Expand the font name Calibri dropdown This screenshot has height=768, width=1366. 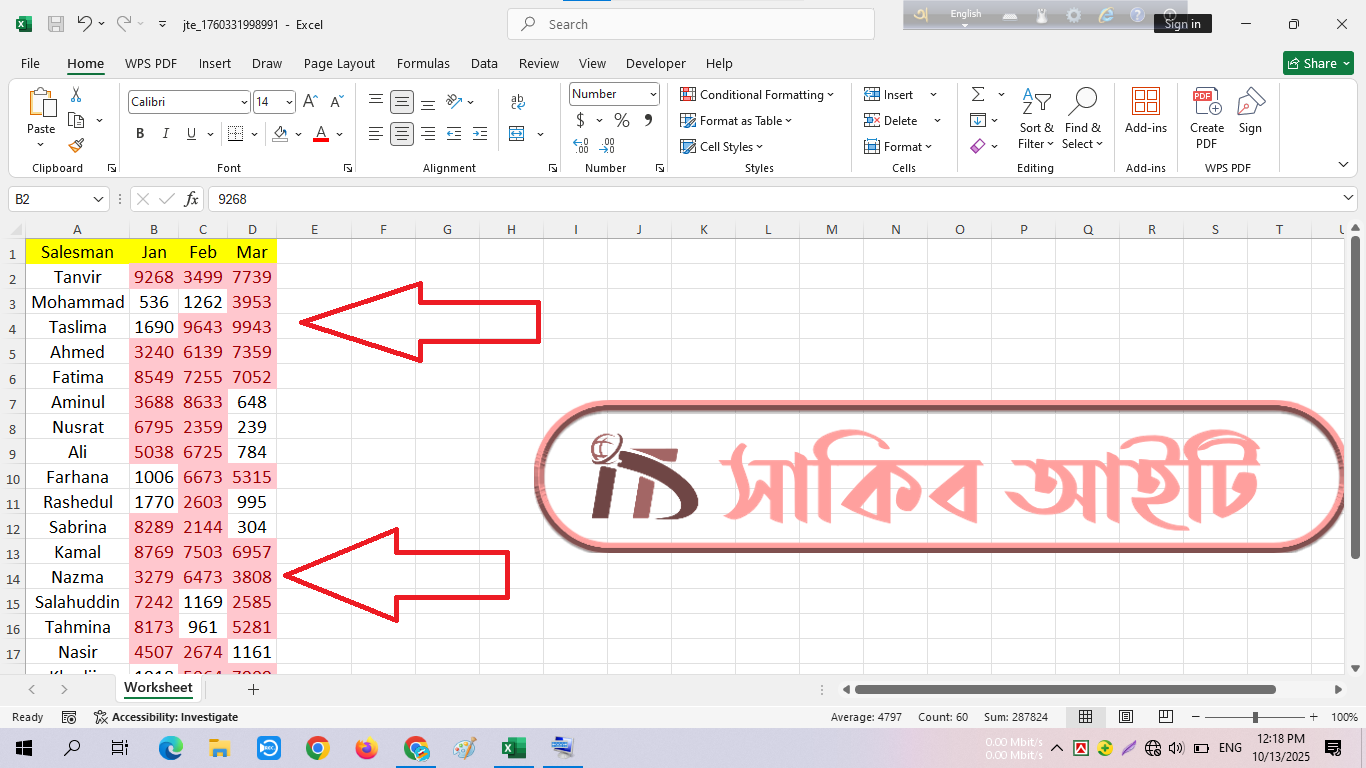coord(244,102)
